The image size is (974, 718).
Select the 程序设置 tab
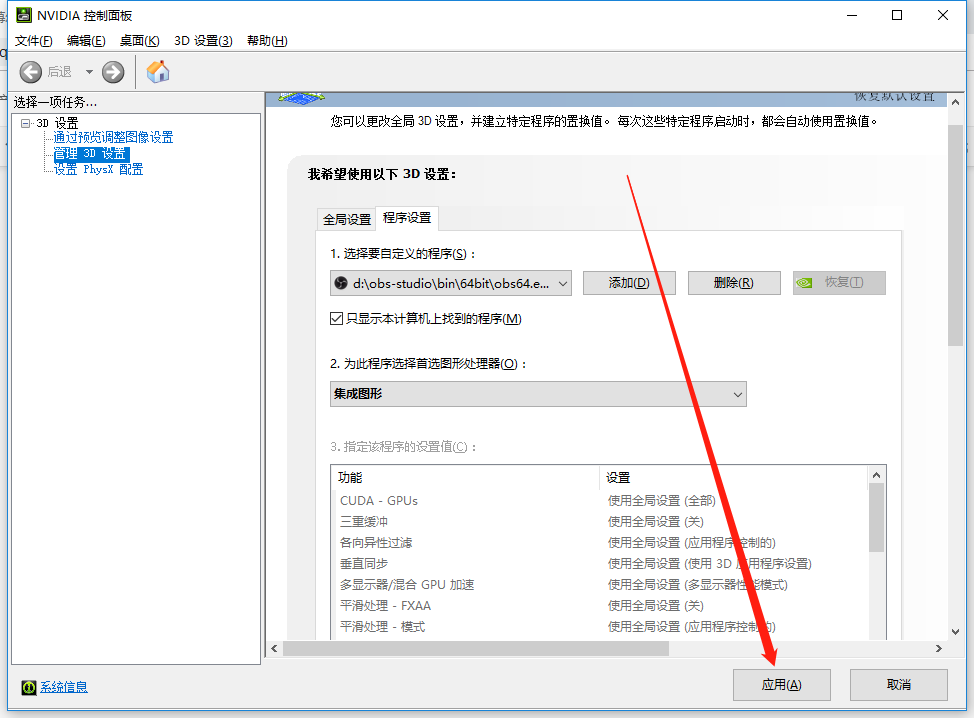[x=407, y=218]
